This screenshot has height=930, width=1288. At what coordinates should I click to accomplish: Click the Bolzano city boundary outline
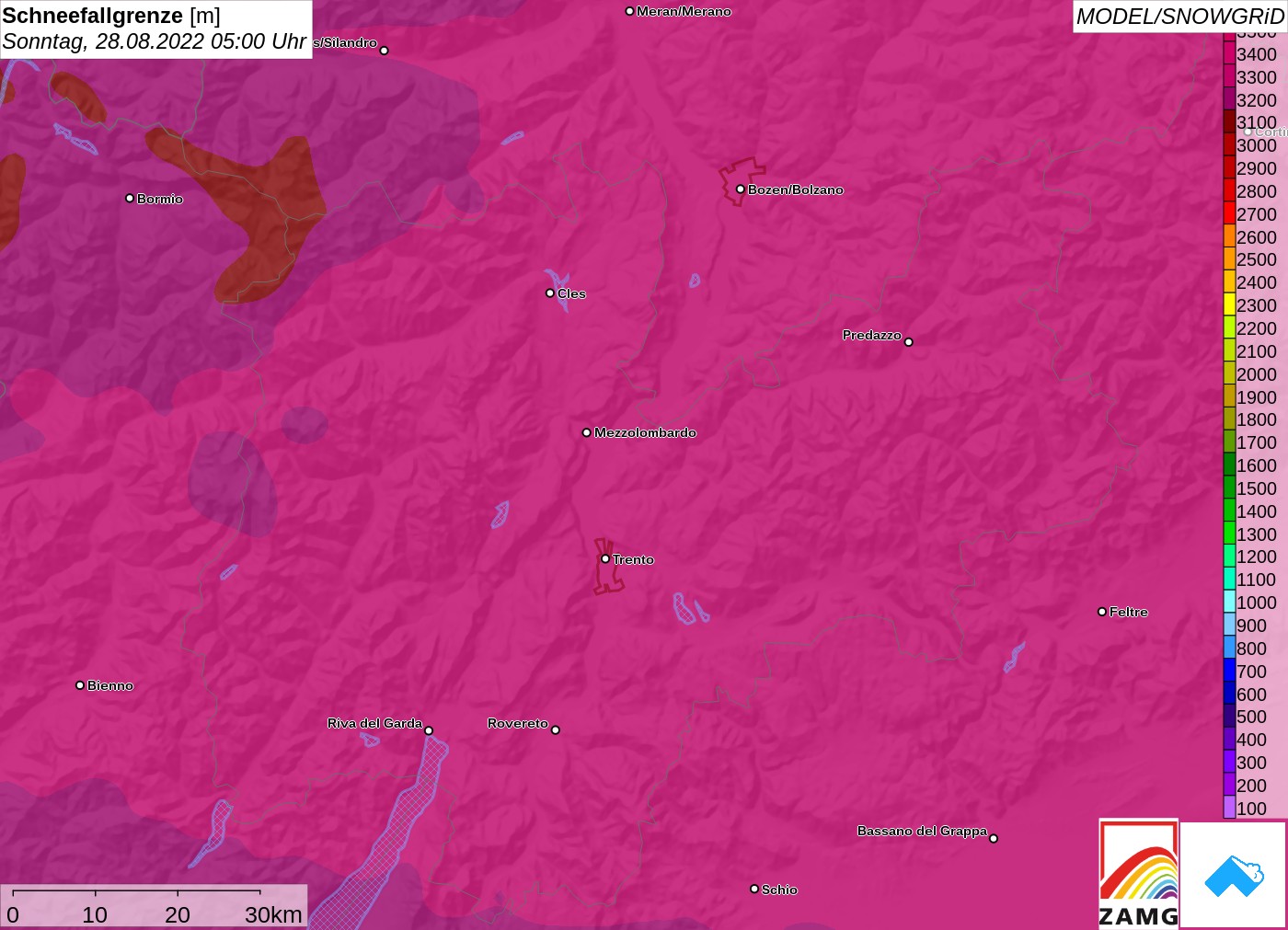pos(742,181)
